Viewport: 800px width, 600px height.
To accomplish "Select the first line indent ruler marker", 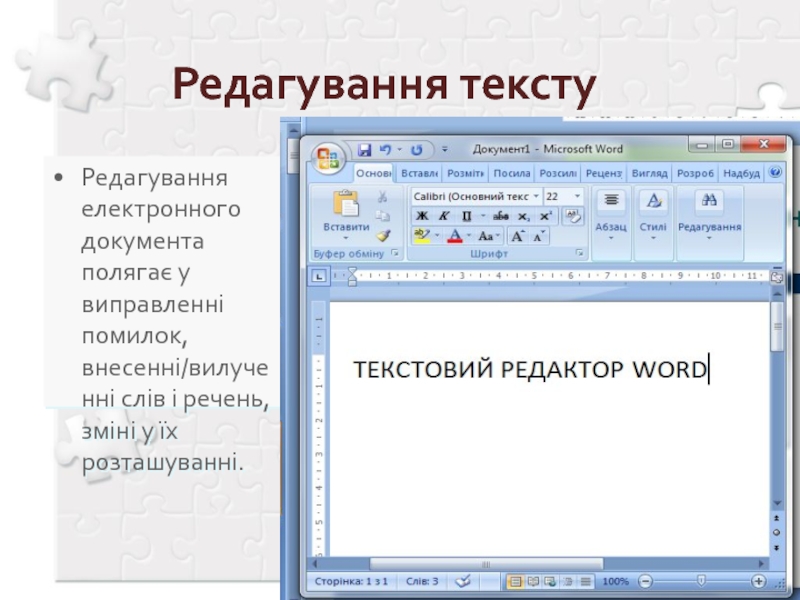I will tap(352, 271).
